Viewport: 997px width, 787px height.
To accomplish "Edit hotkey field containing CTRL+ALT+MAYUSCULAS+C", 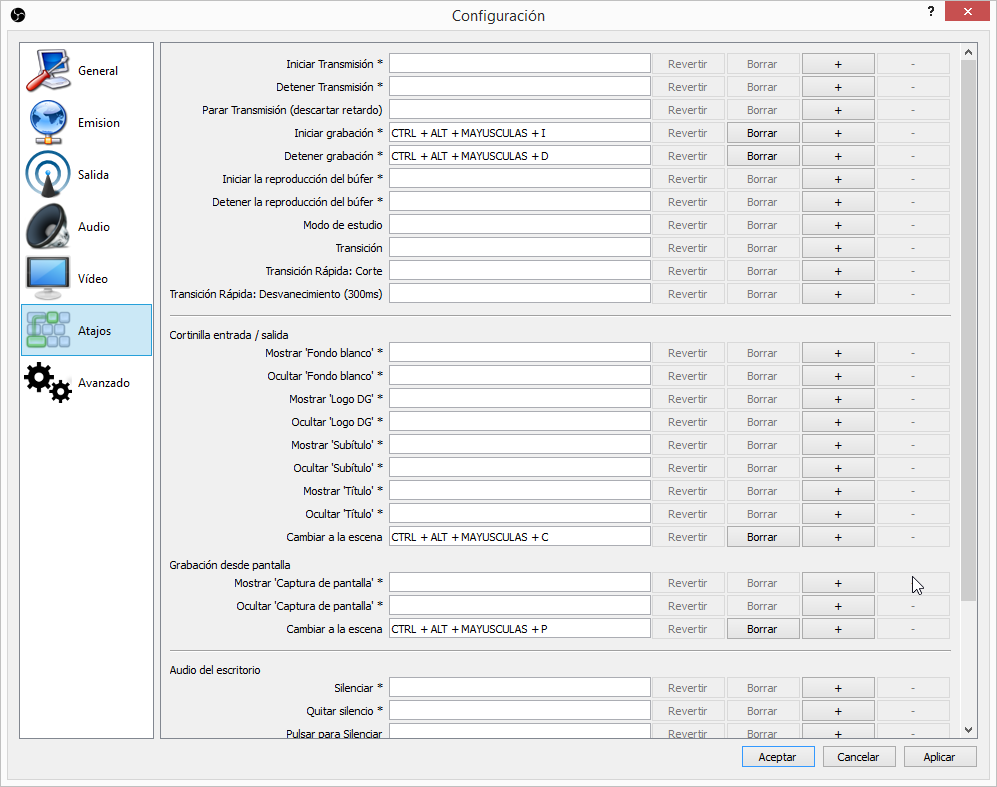I will click(519, 536).
